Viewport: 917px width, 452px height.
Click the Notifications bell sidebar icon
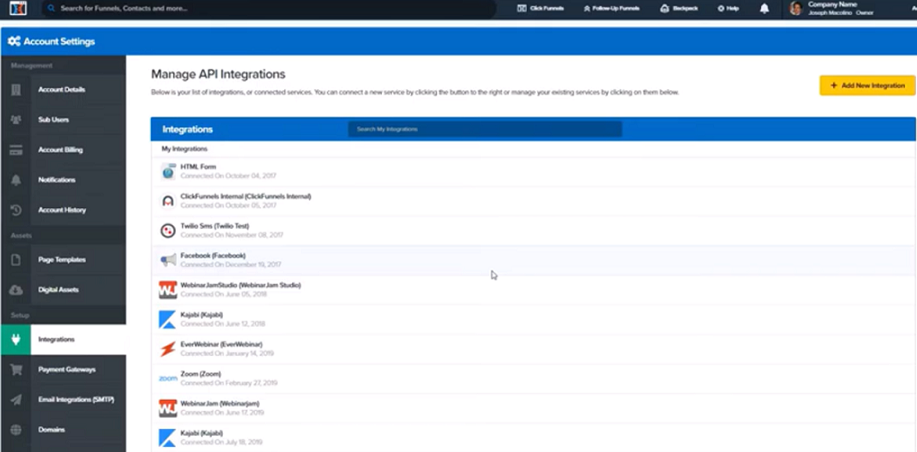click(x=16, y=180)
